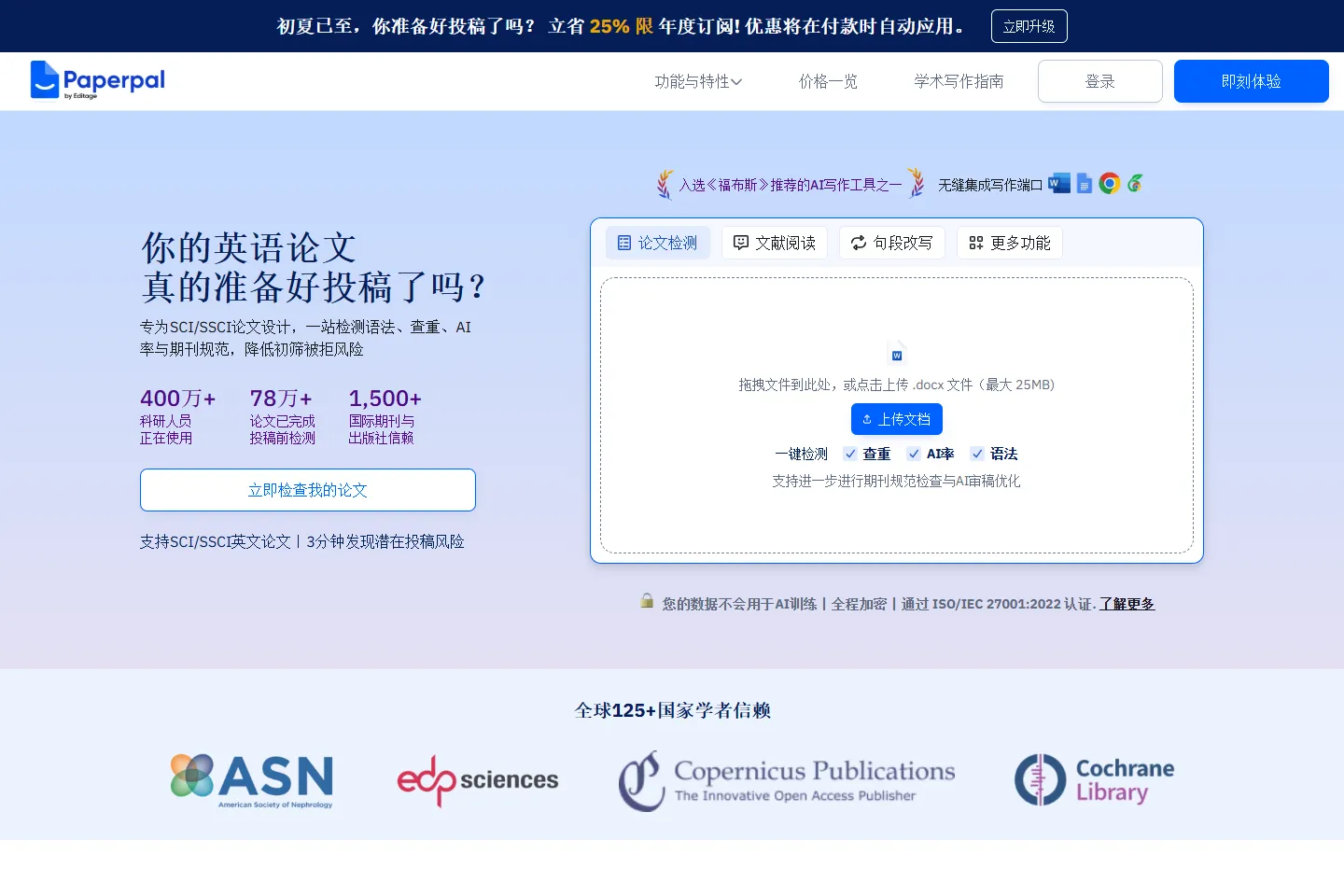This screenshot has width=1344, height=896.
Task: Click the dashed file drop zone
Action: [897, 415]
